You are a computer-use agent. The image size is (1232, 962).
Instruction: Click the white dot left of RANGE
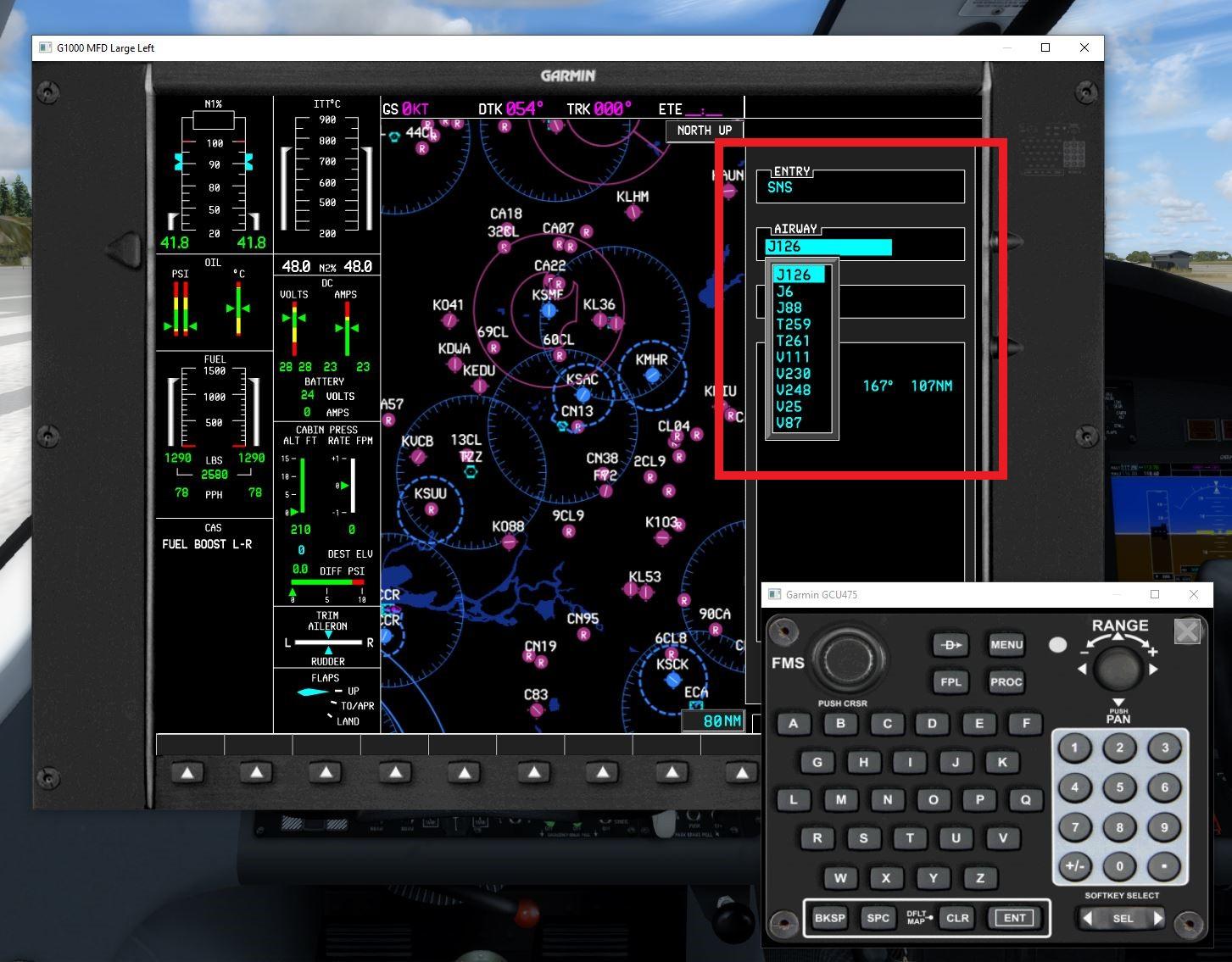(x=1057, y=645)
